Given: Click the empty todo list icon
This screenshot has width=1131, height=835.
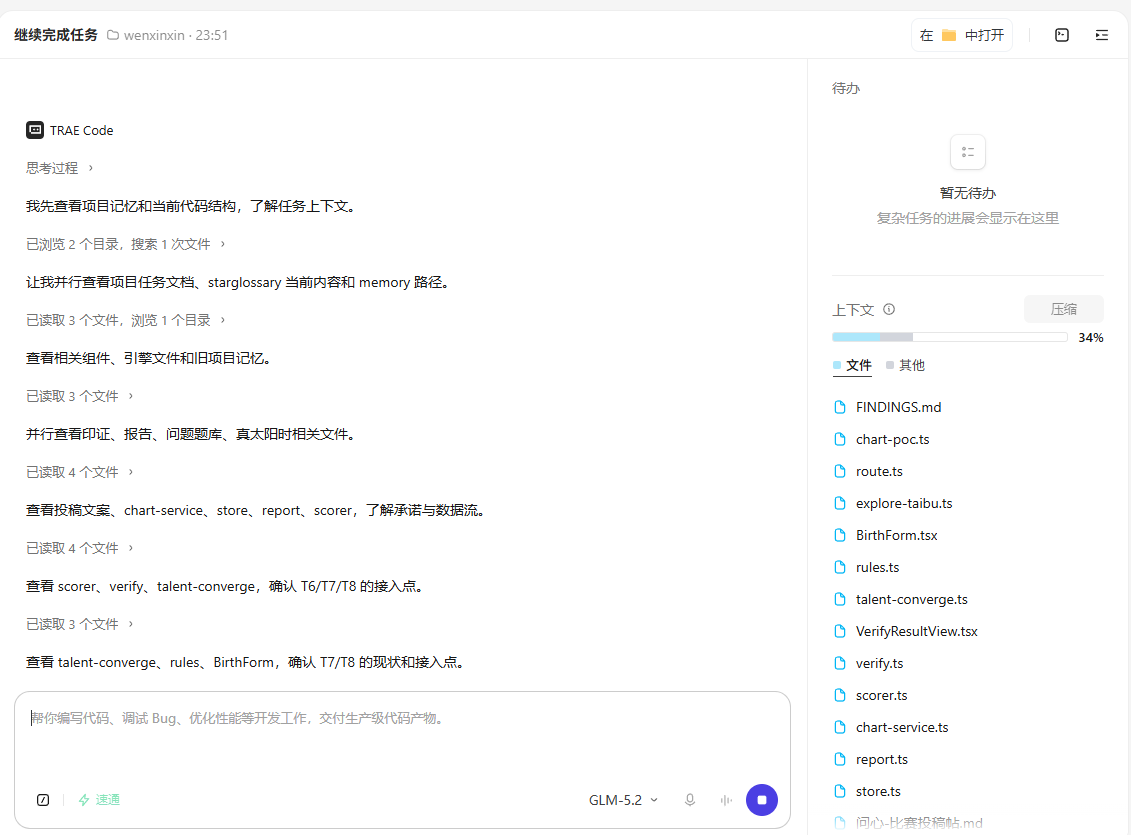Looking at the screenshot, I should pyautogui.click(x=967, y=152).
